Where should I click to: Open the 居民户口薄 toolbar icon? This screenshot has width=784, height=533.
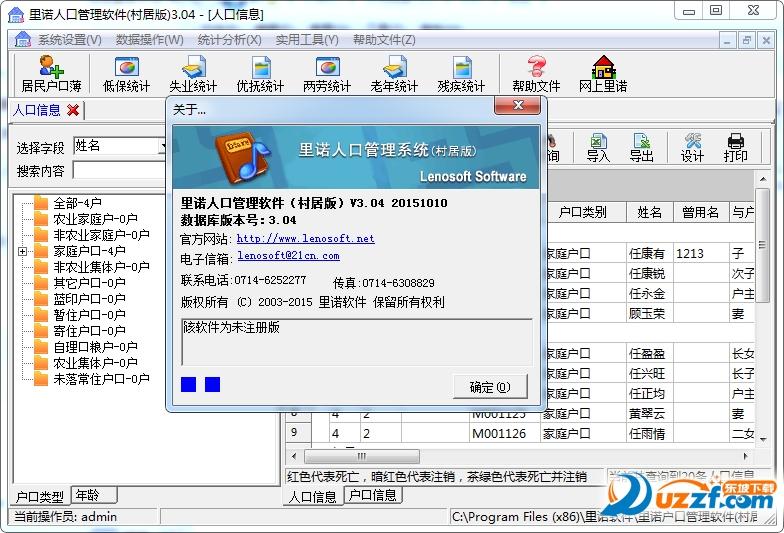[x=52, y=74]
